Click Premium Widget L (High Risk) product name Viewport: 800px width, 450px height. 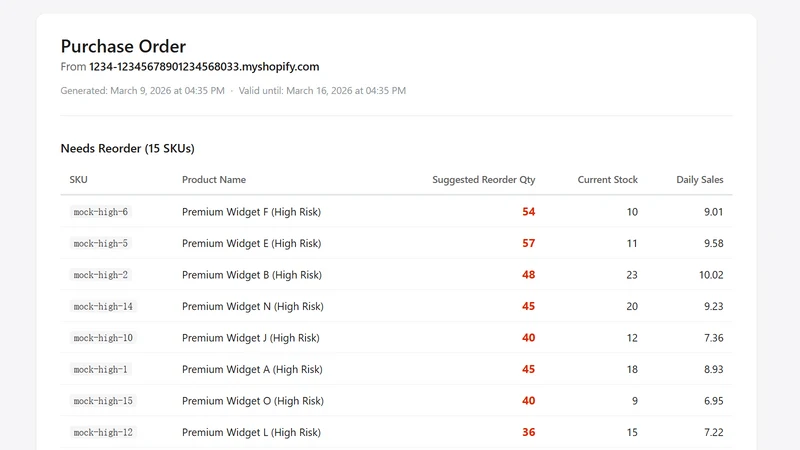(252, 433)
